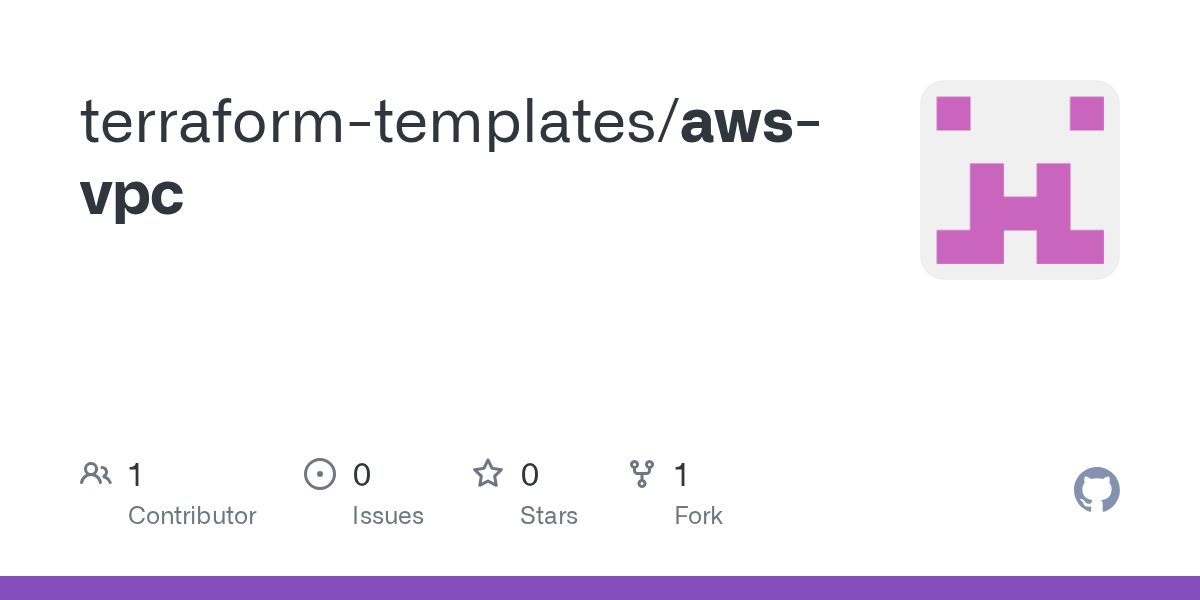1200x600 pixels.
Task: Click the contributors people icon
Action: pyautogui.click(x=96, y=474)
